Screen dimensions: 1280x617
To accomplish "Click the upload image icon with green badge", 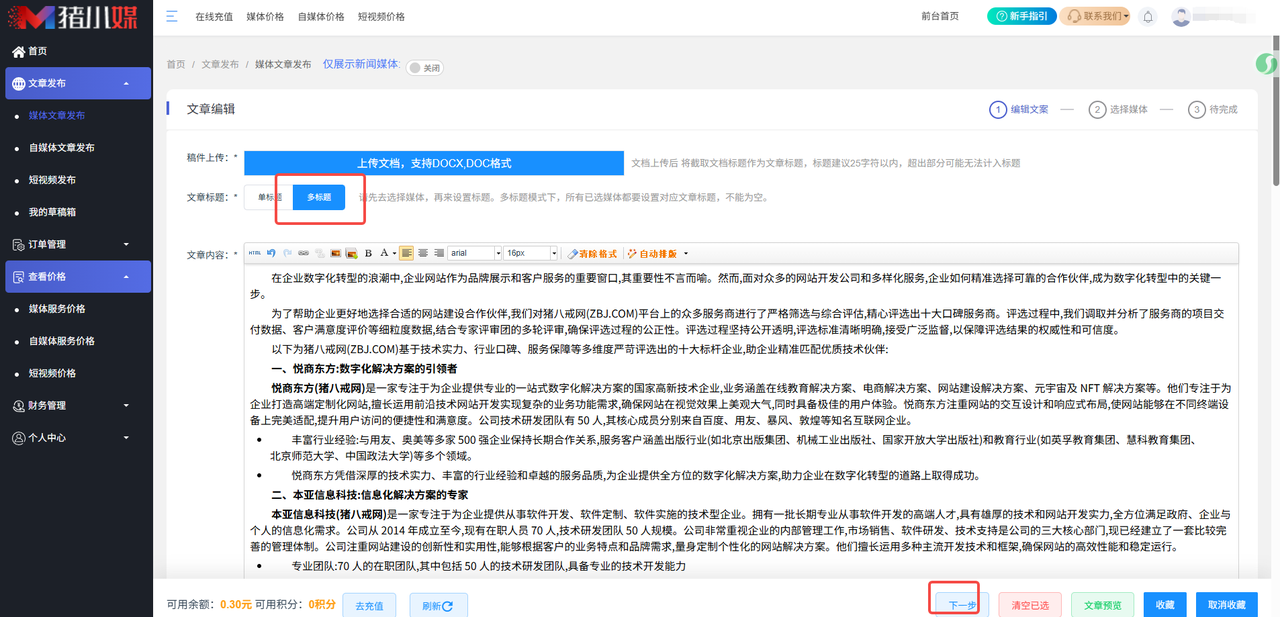I will point(352,253).
